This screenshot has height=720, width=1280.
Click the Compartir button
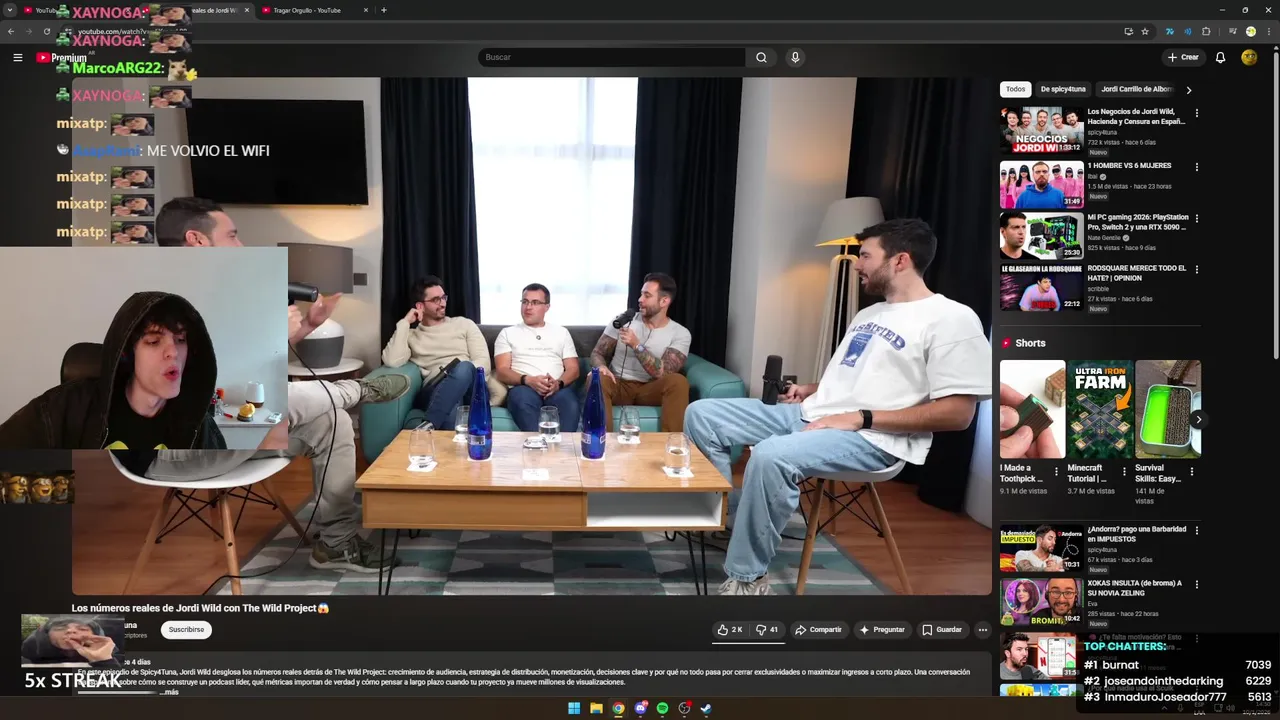click(x=818, y=630)
